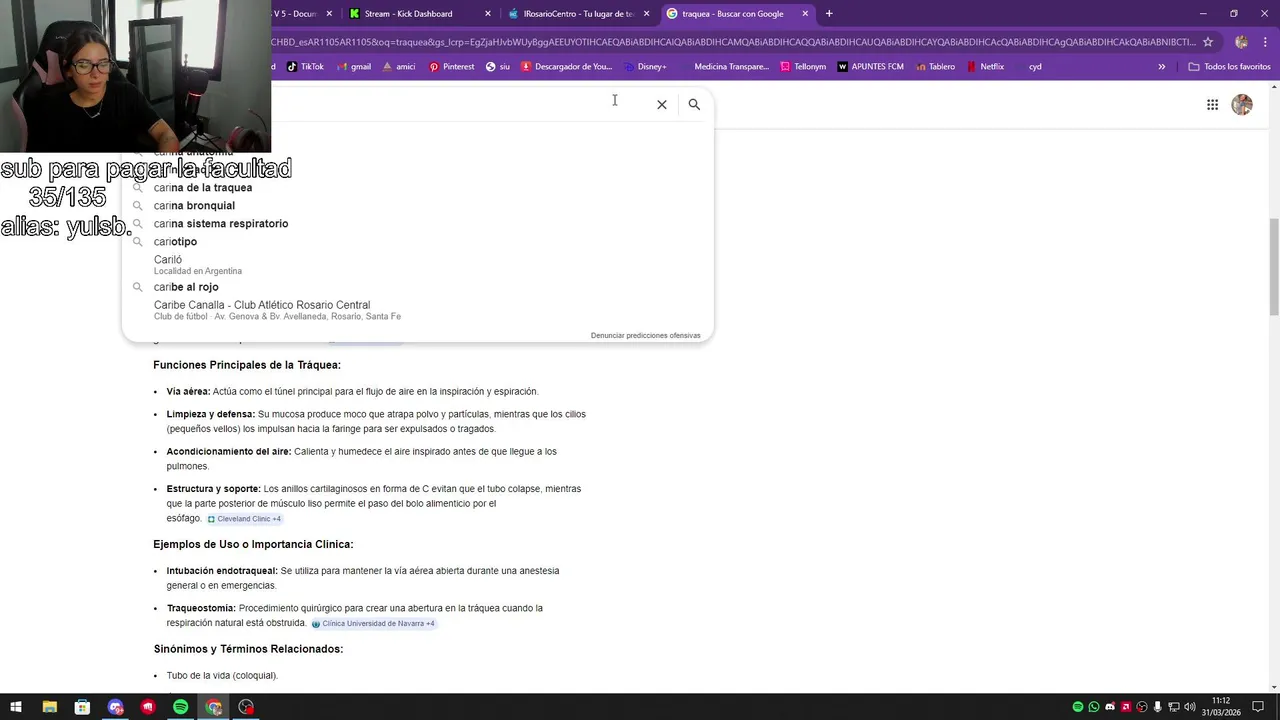Open Spotify from the taskbar
This screenshot has width=1280, height=720.
point(180,707)
